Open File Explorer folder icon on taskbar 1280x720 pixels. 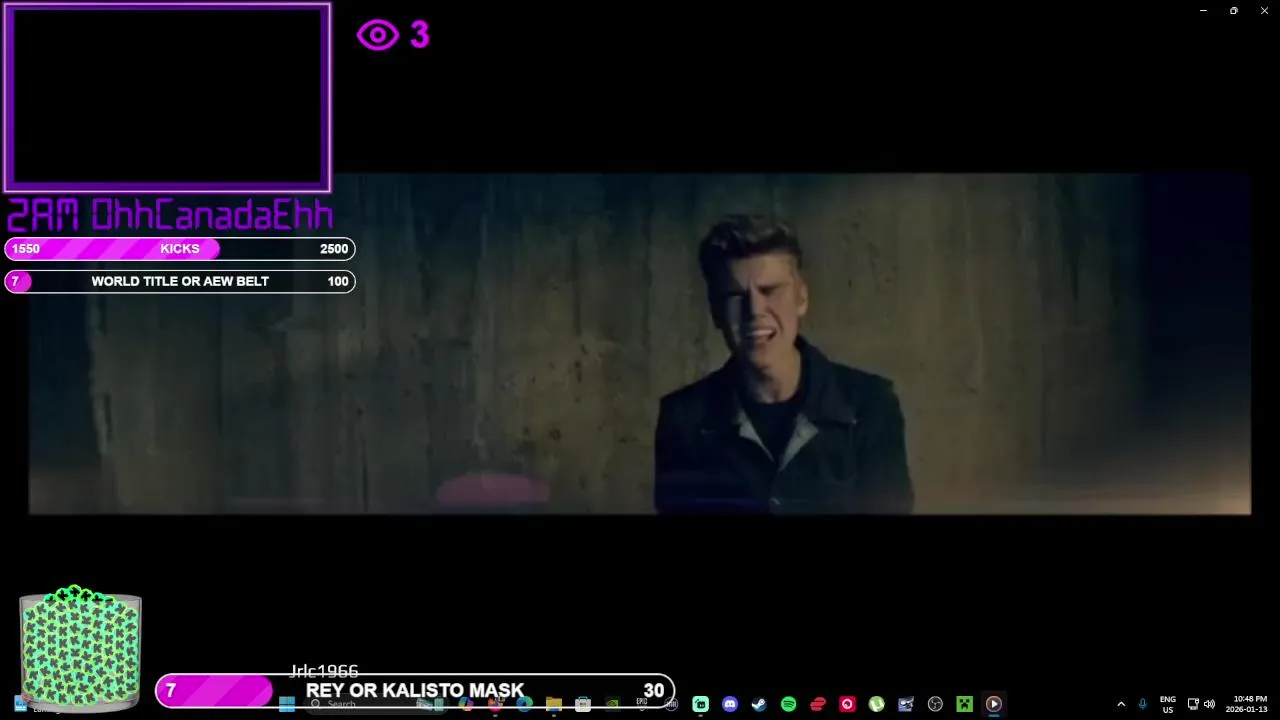553,704
